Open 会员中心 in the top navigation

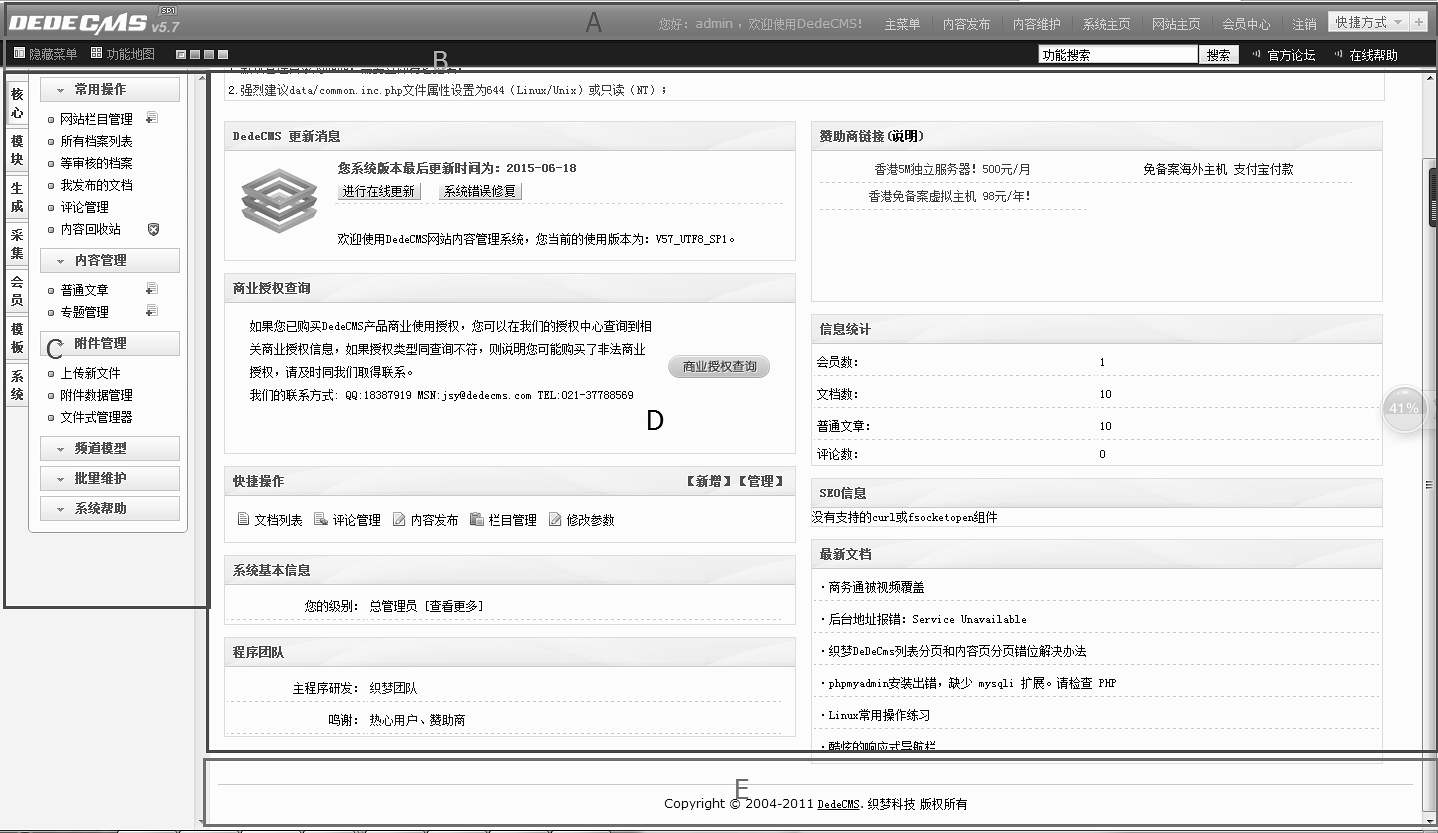tap(1246, 24)
